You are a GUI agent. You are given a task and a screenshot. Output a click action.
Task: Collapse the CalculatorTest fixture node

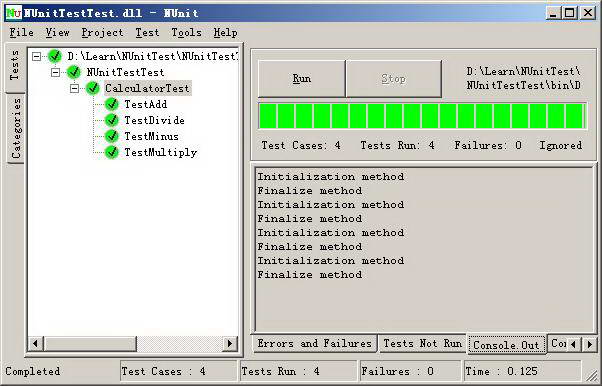pyautogui.click(x=74, y=88)
